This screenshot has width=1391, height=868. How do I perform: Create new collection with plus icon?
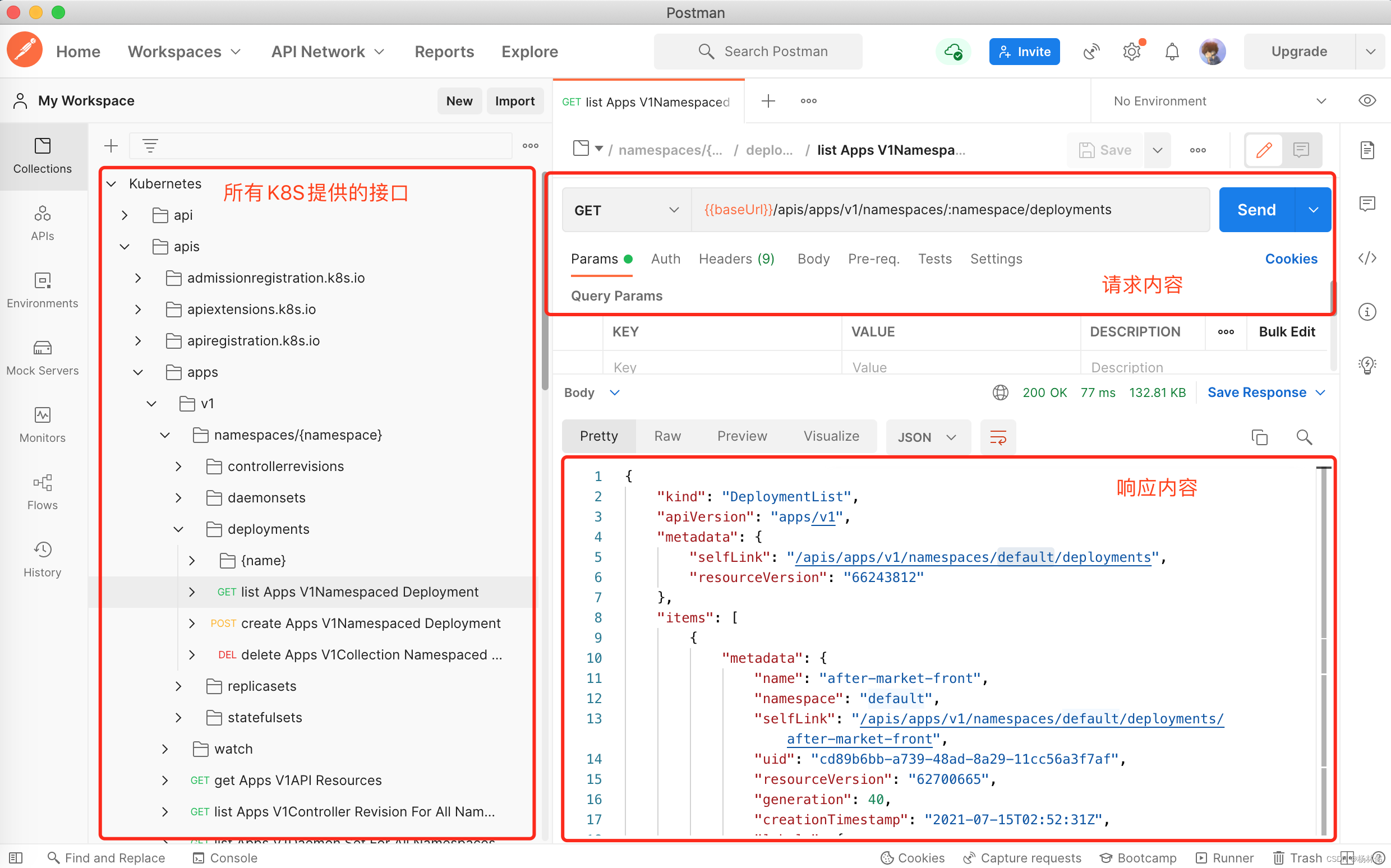pyautogui.click(x=111, y=146)
